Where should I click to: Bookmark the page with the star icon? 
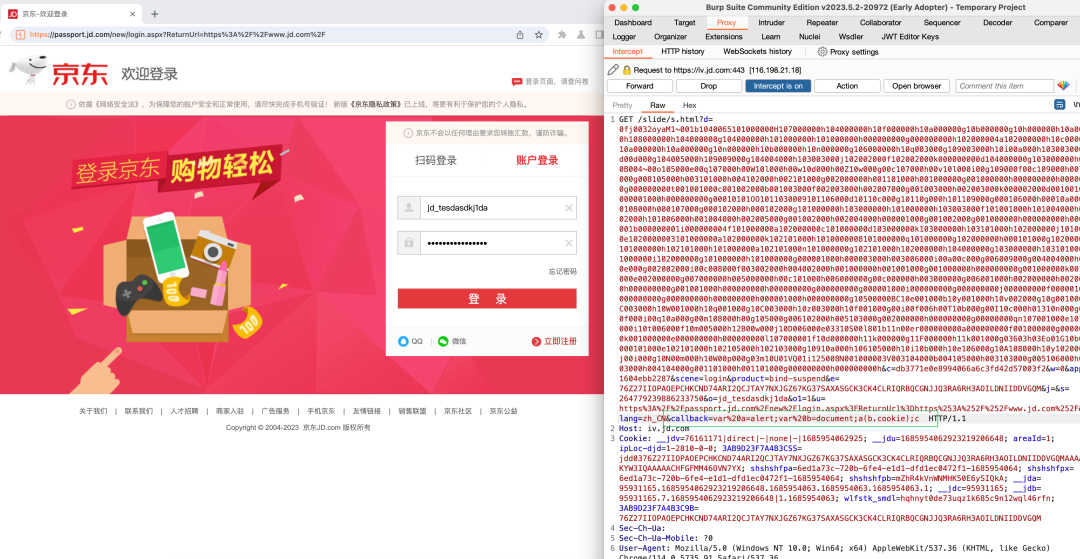click(539, 34)
